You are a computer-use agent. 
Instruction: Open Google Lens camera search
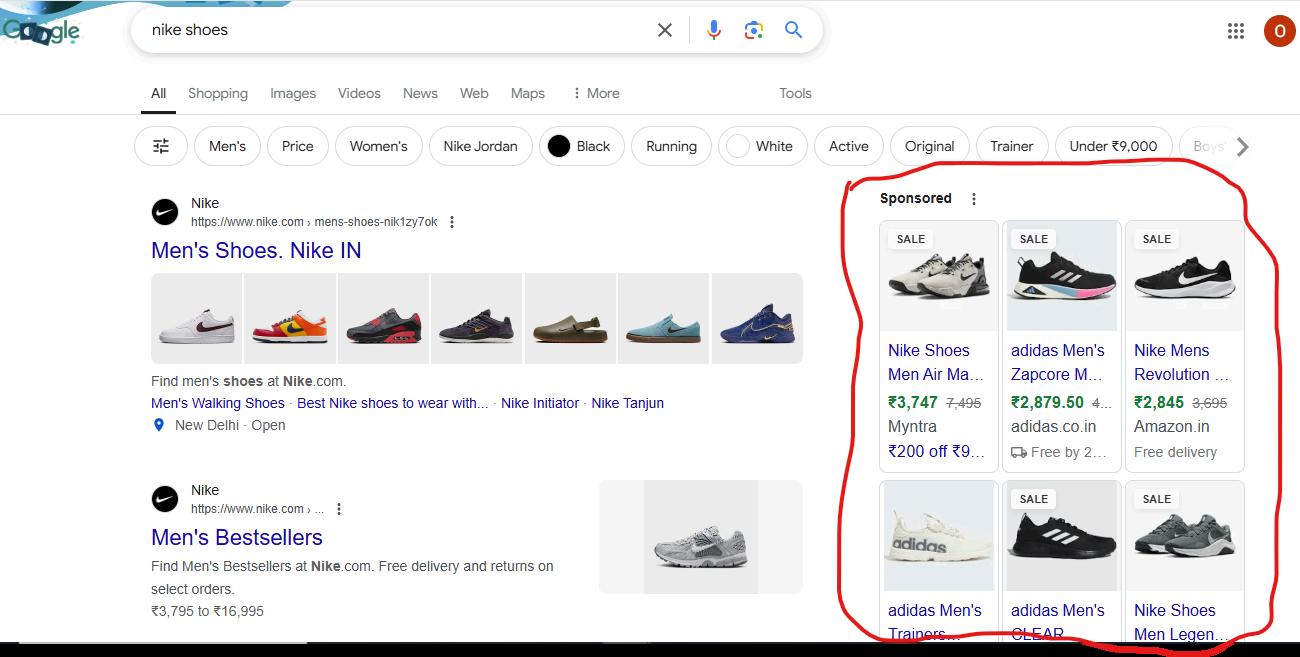(x=754, y=30)
